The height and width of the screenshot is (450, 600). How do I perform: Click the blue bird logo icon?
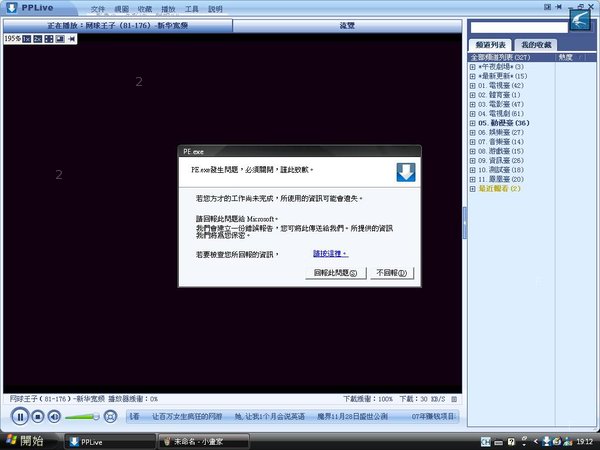point(580,20)
